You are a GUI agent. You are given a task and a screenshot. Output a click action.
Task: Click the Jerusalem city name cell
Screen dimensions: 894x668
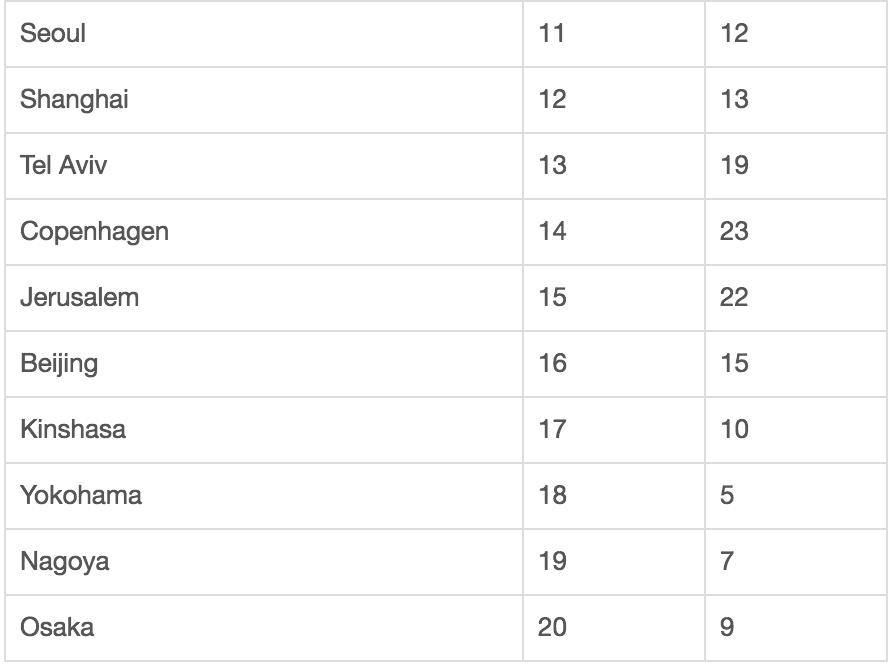(x=80, y=298)
